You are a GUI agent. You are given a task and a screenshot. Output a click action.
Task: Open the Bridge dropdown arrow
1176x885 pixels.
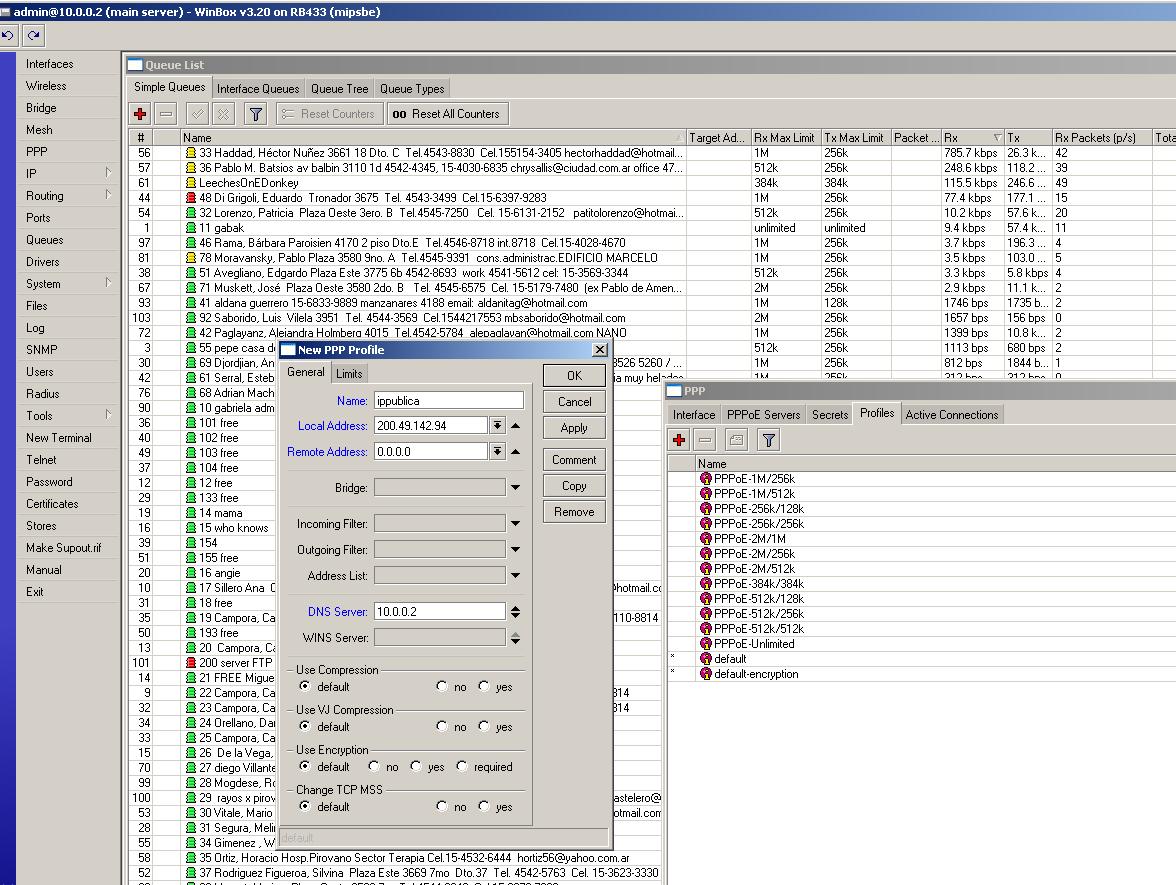(x=515, y=488)
